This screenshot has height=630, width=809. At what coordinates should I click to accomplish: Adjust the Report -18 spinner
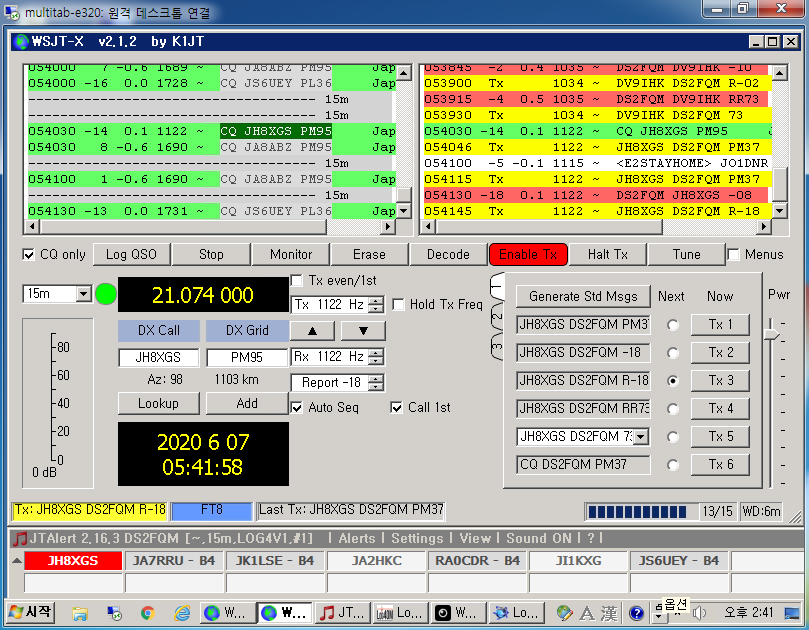(377, 383)
